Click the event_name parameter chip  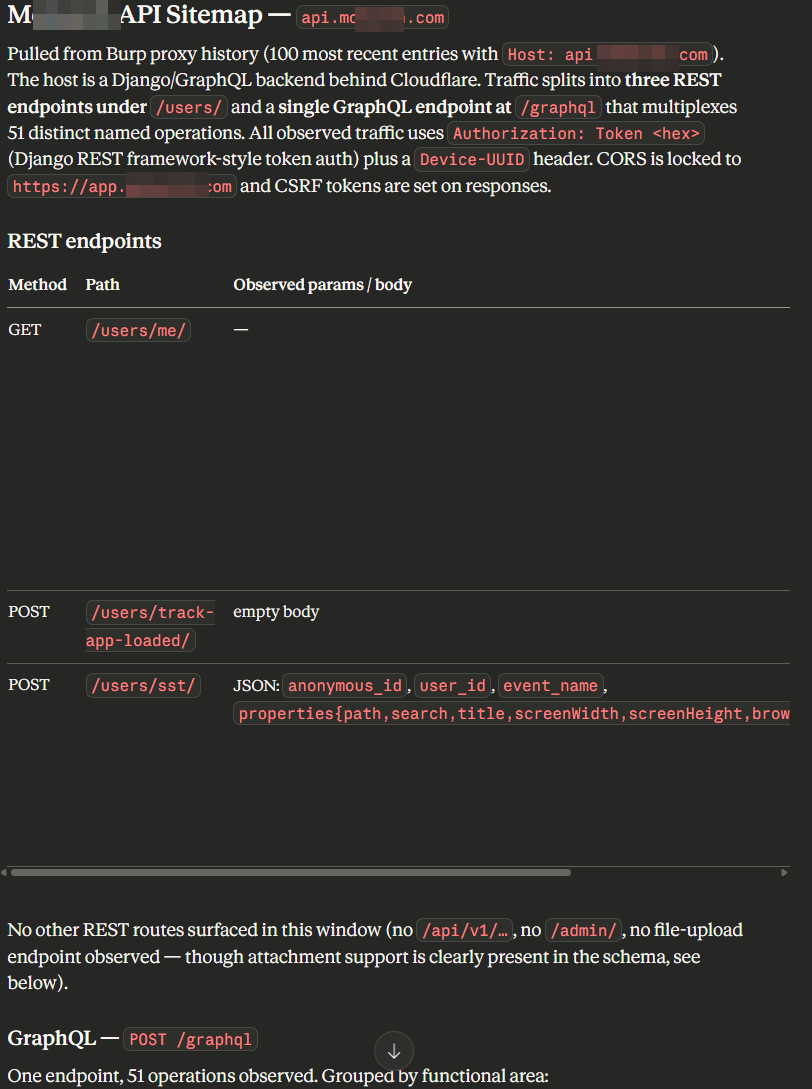pyautogui.click(x=550, y=686)
